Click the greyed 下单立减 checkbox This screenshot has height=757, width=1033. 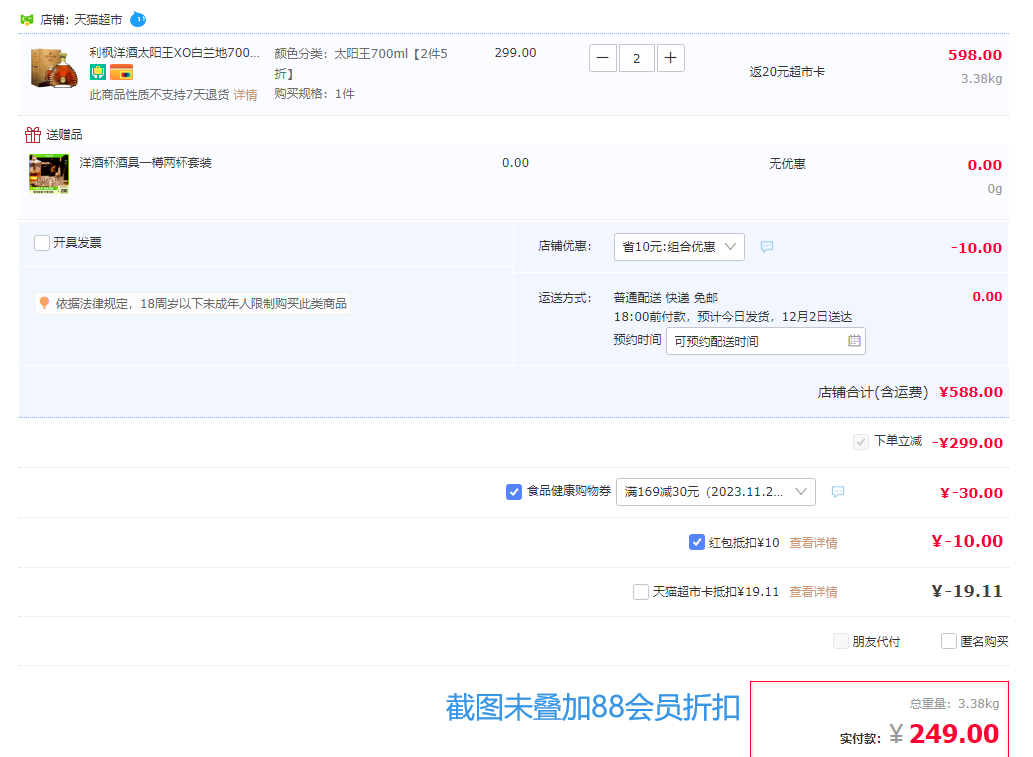(x=860, y=441)
